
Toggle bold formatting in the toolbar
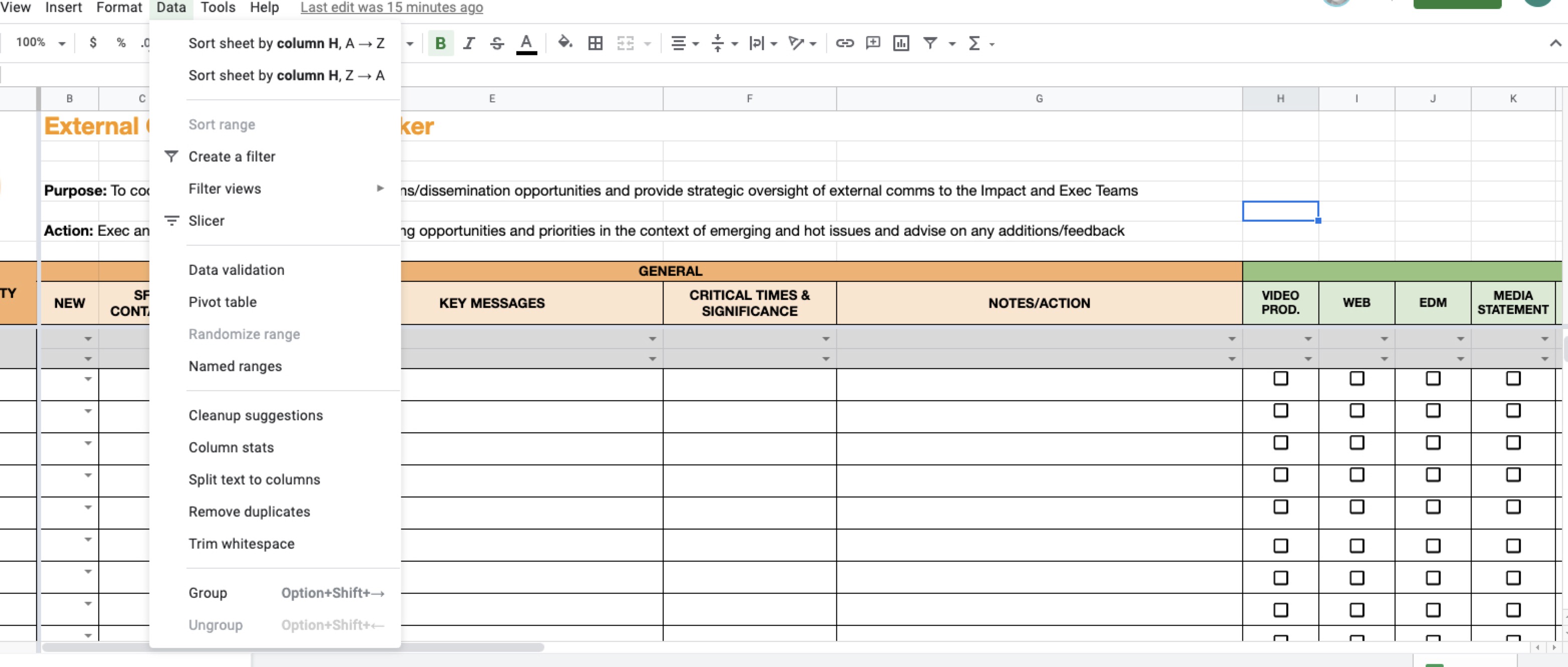pyautogui.click(x=440, y=43)
